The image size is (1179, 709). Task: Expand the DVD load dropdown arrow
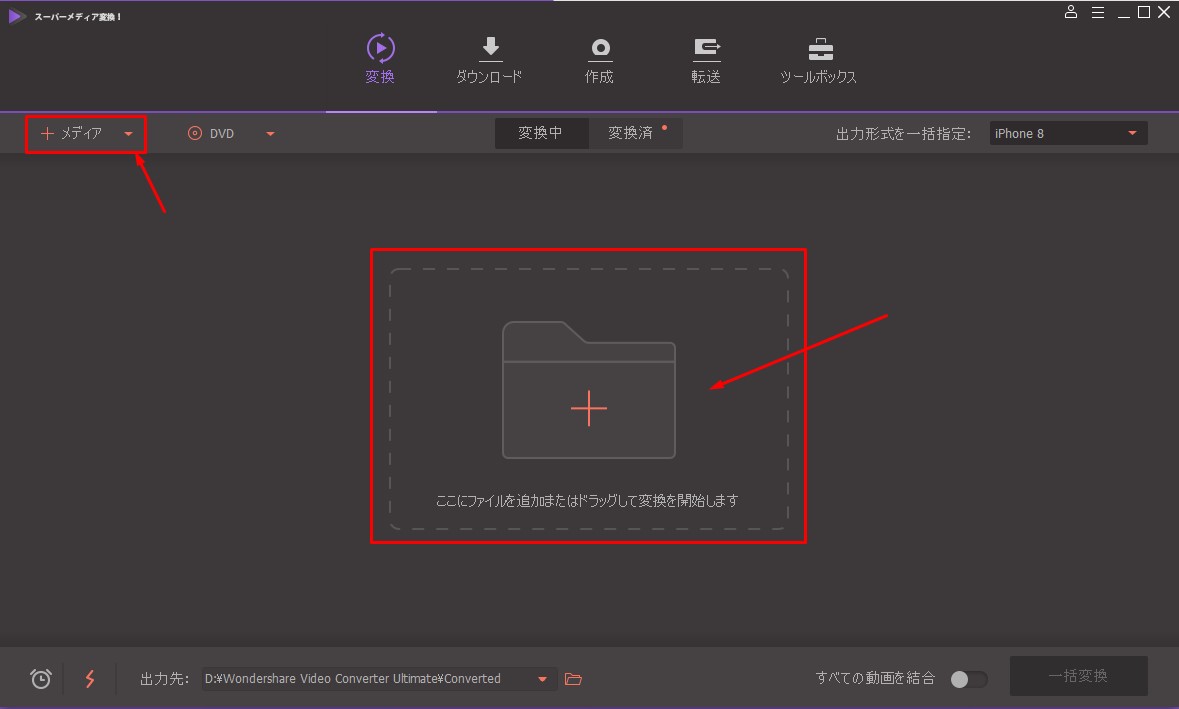click(270, 134)
